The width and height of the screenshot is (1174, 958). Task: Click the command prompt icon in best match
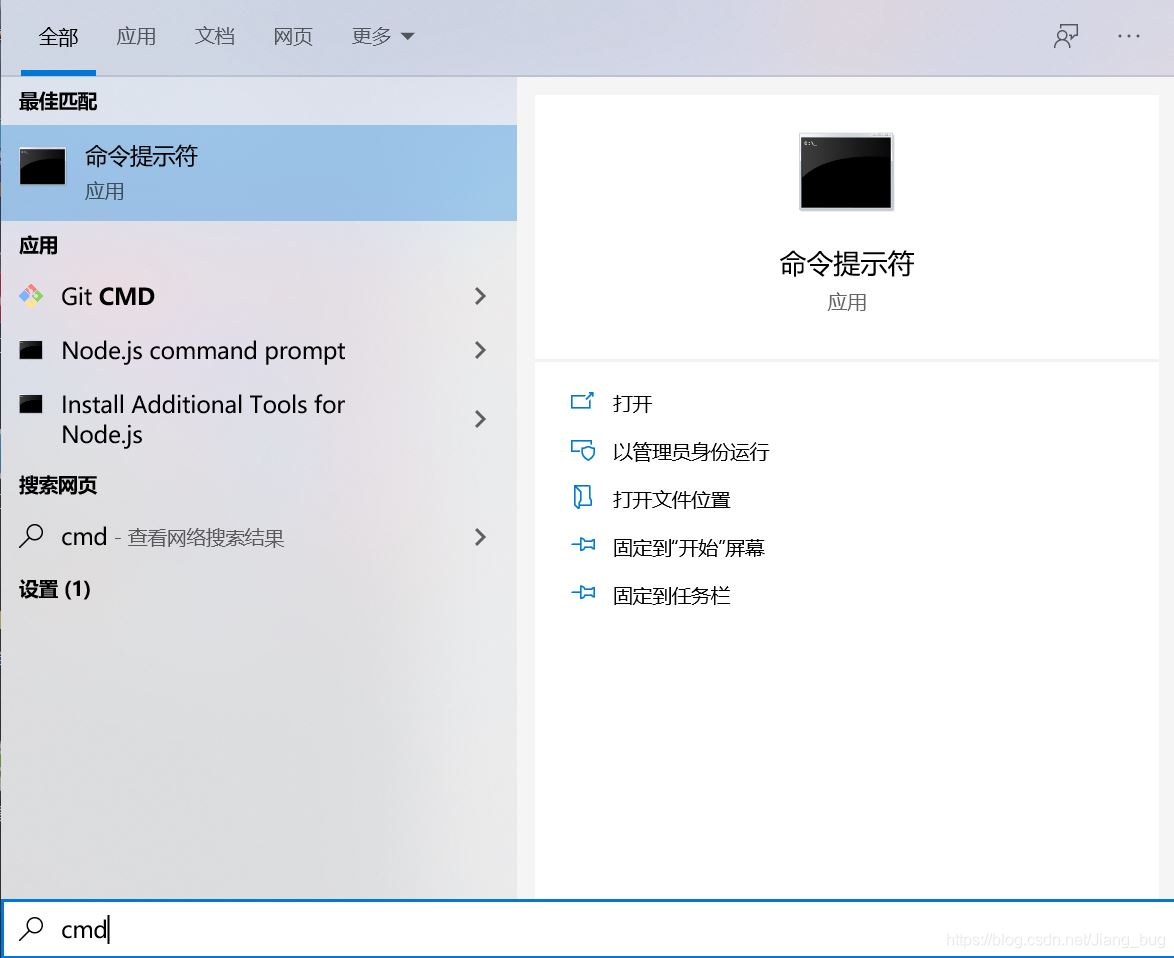42,168
